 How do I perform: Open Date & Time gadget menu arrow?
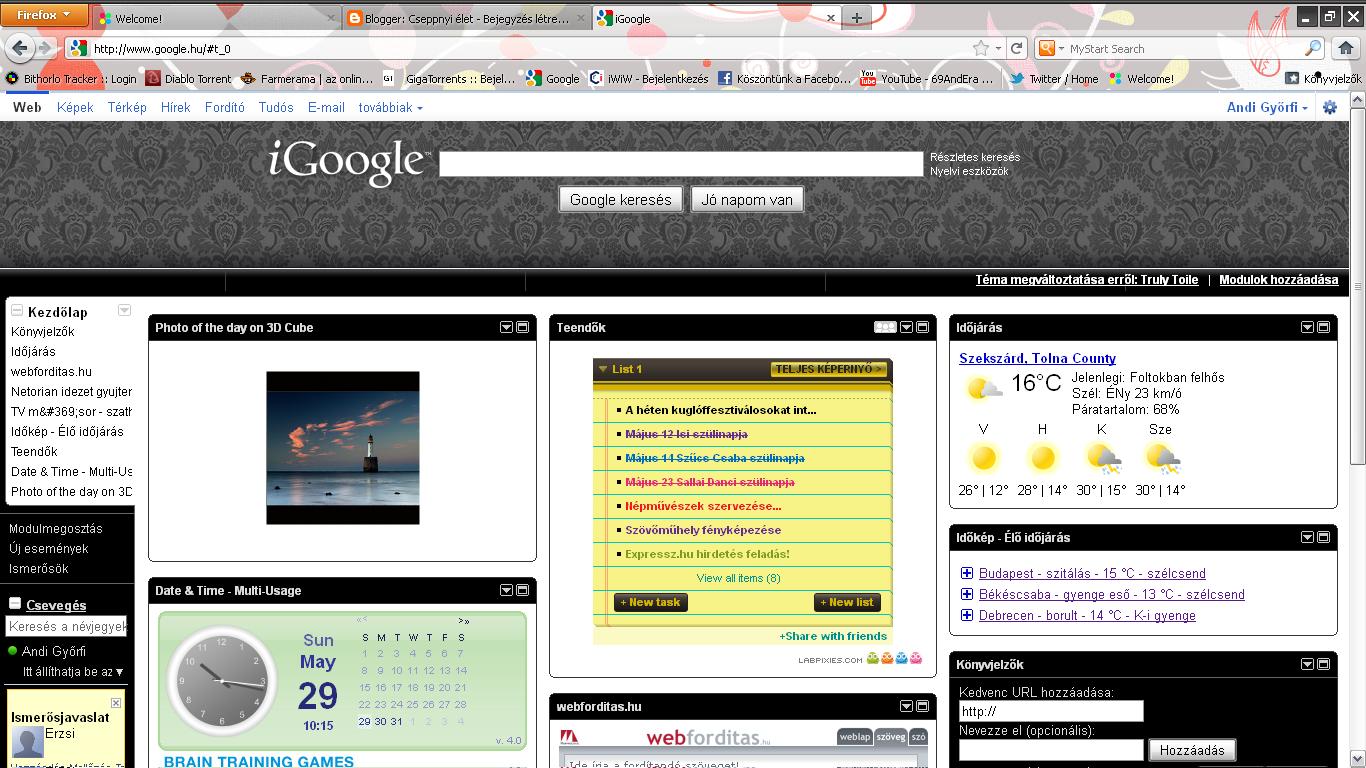pos(506,590)
